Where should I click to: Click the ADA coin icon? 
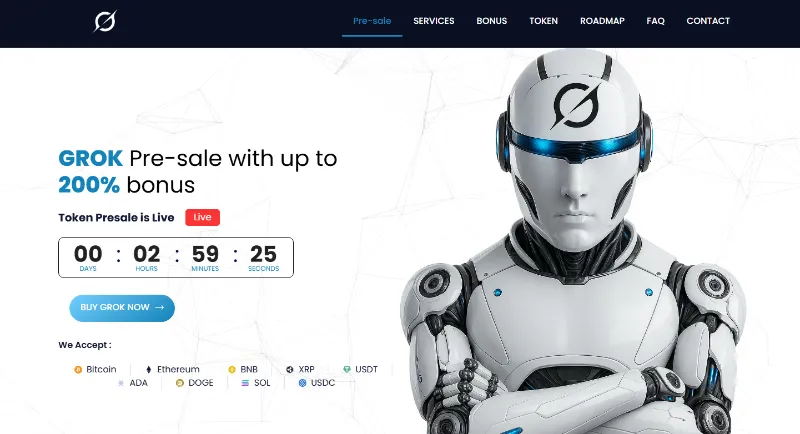coord(121,383)
